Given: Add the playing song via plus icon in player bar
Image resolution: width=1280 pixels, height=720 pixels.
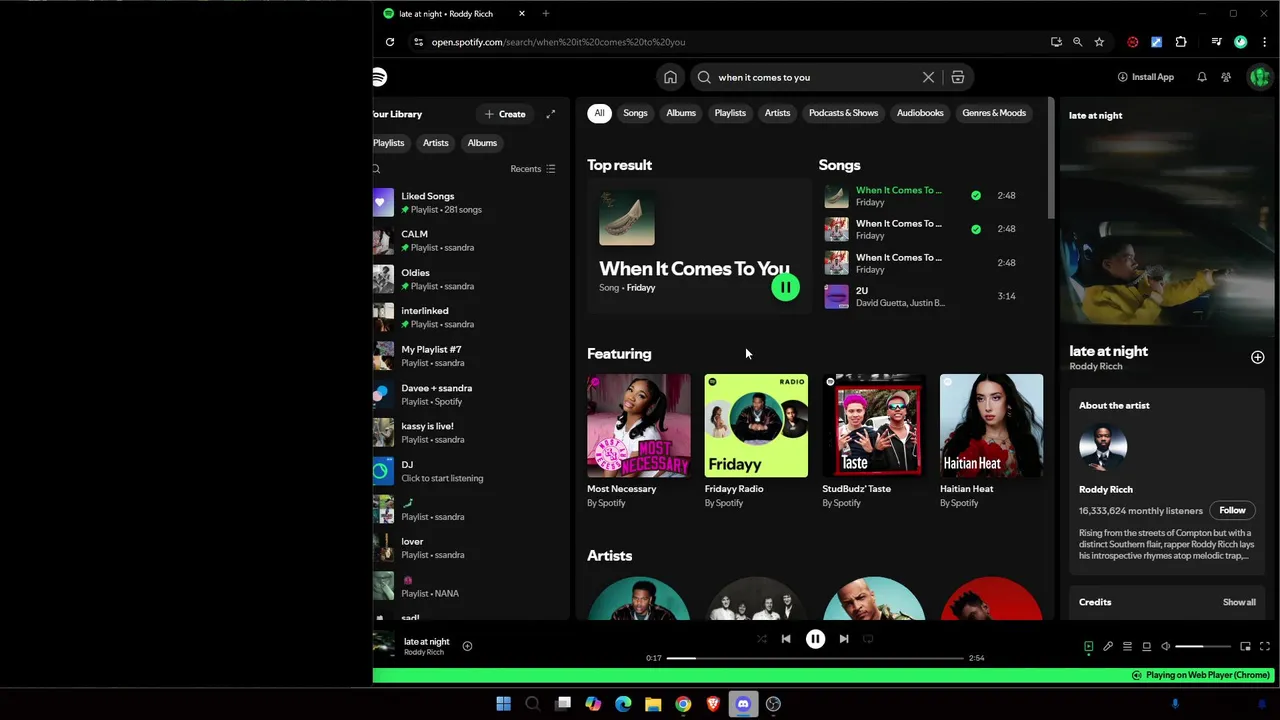Looking at the screenshot, I should click(467, 646).
